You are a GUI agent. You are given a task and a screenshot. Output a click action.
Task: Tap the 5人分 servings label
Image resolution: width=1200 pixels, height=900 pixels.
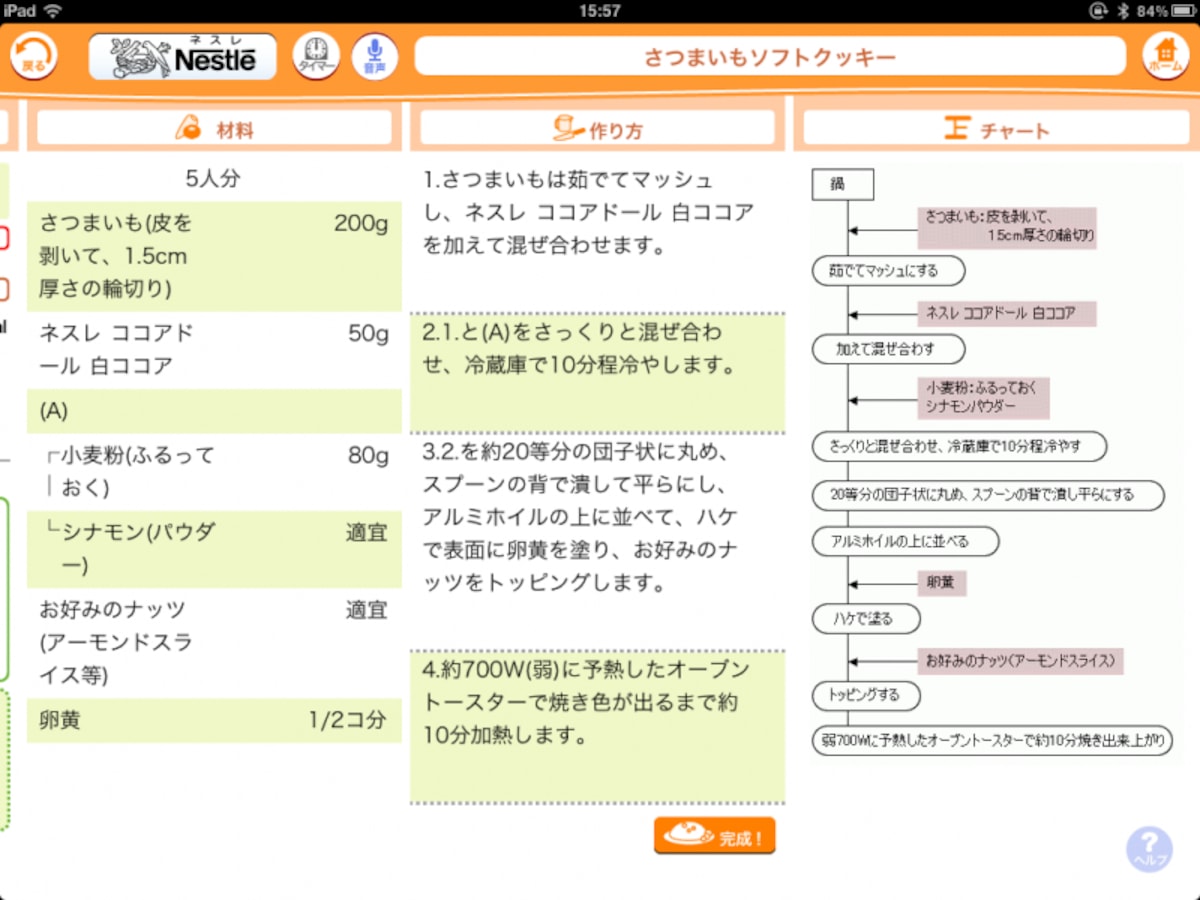[214, 179]
